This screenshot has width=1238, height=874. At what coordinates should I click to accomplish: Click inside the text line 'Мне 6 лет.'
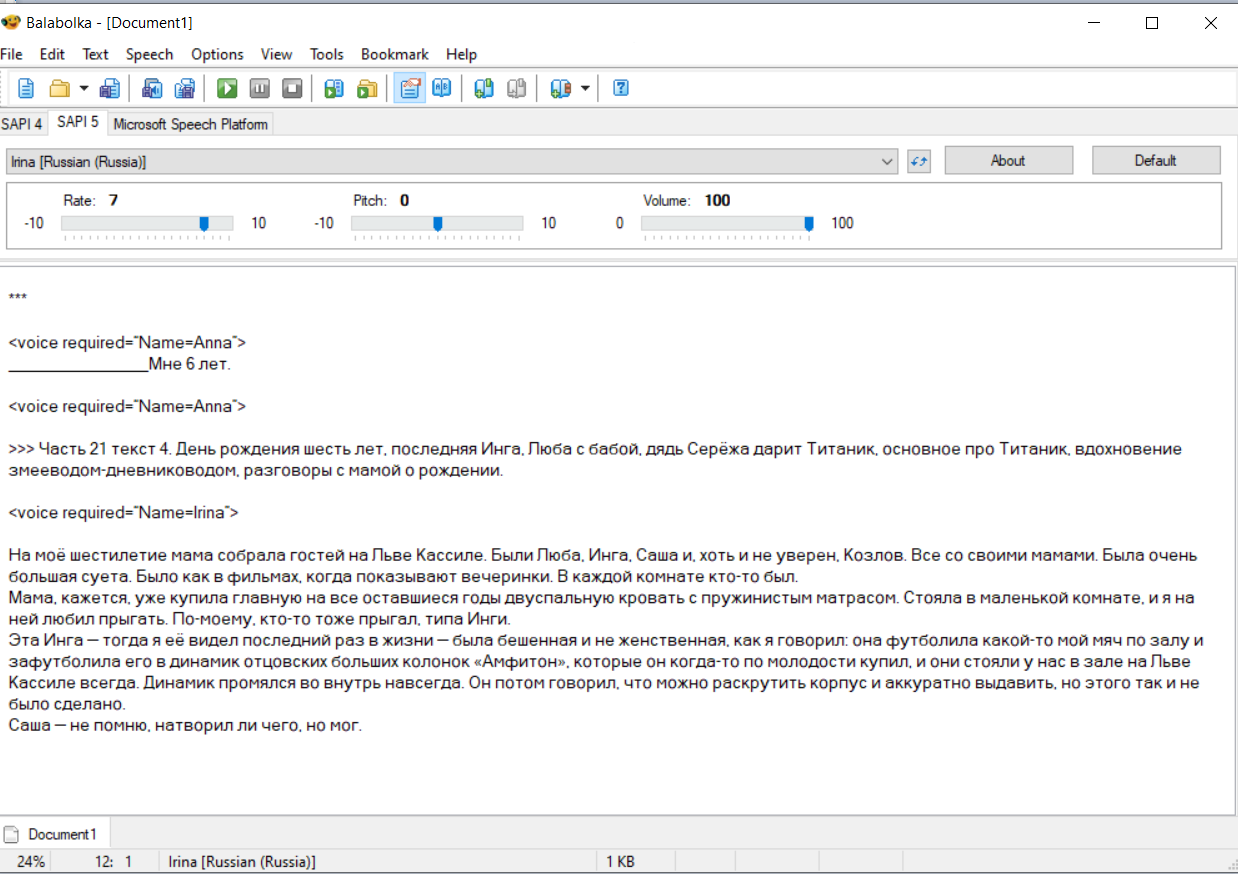(x=189, y=364)
